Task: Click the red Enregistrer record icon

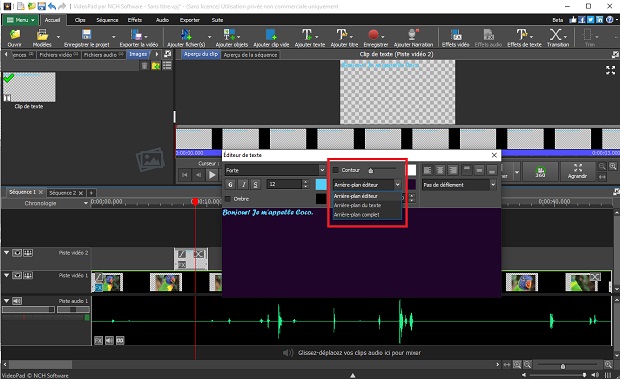Action: [x=374, y=35]
